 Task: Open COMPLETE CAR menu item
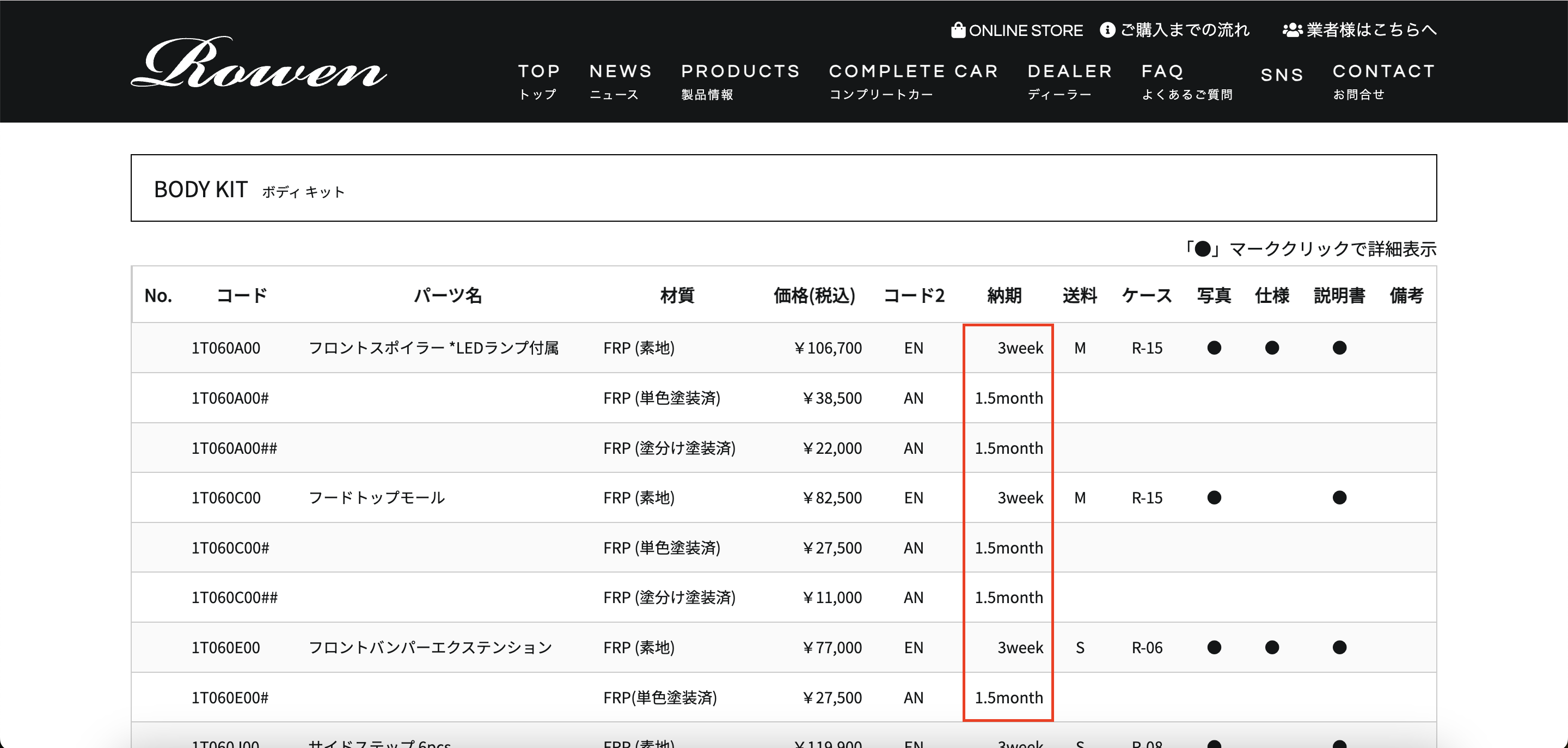coord(914,82)
